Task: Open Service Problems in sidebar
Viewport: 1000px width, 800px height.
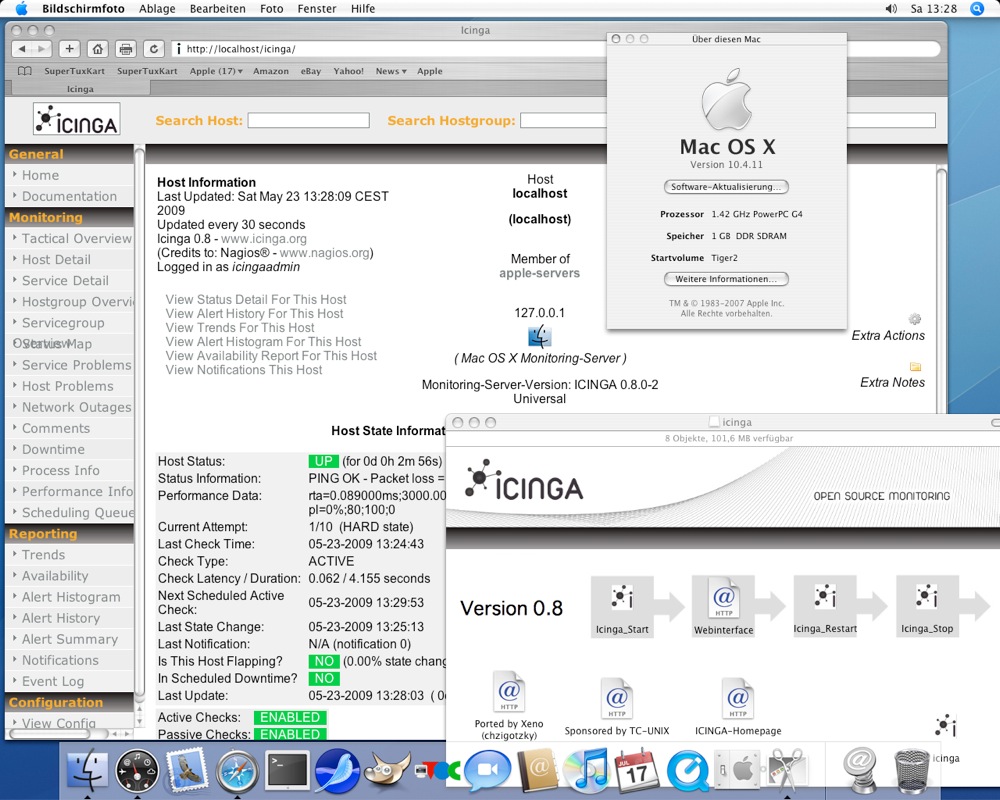Action: click(77, 365)
